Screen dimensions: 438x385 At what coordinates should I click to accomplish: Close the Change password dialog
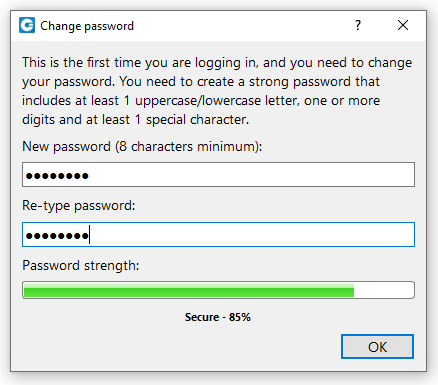403,25
